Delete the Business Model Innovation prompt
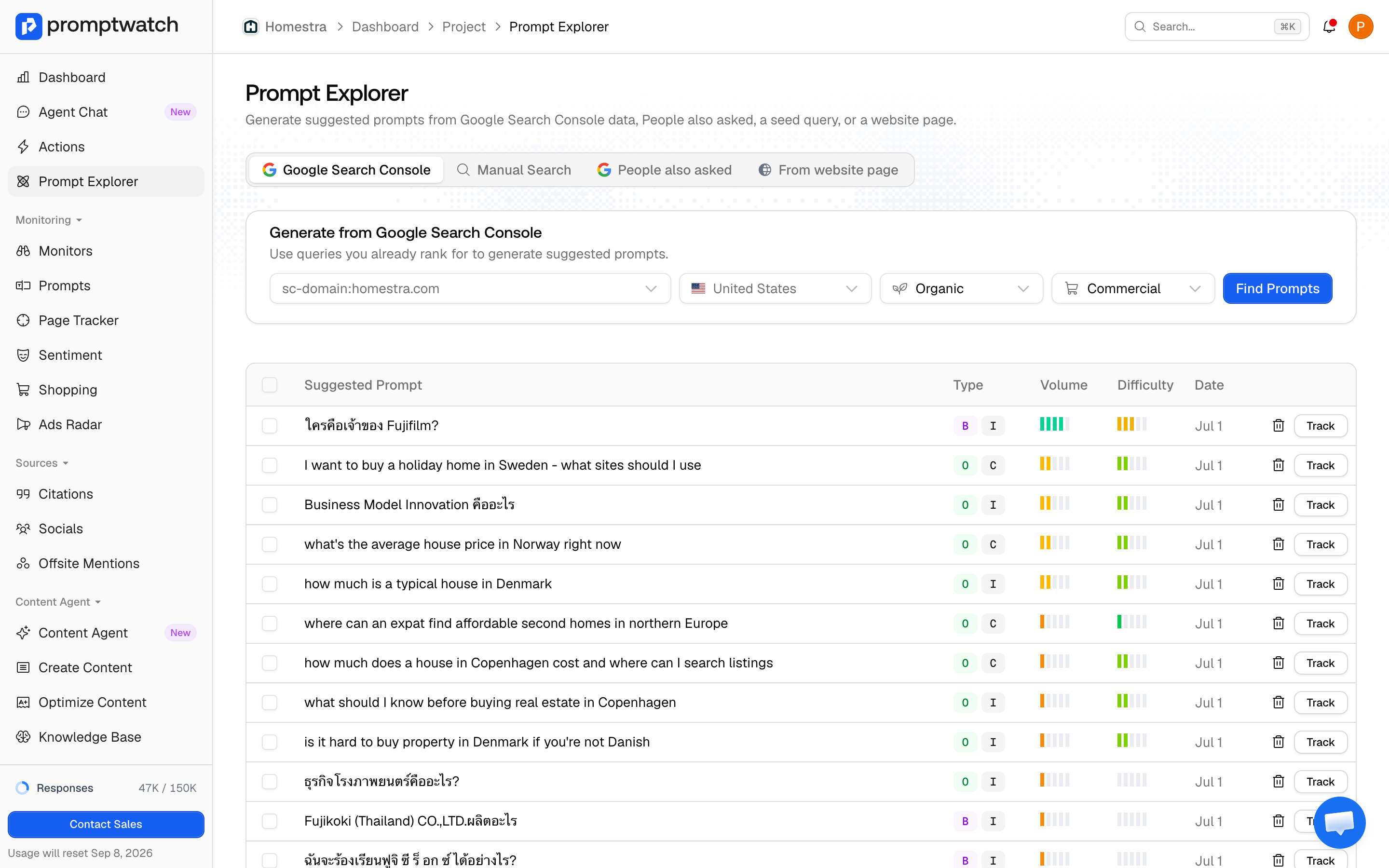This screenshot has height=868, width=1389. (x=1278, y=504)
